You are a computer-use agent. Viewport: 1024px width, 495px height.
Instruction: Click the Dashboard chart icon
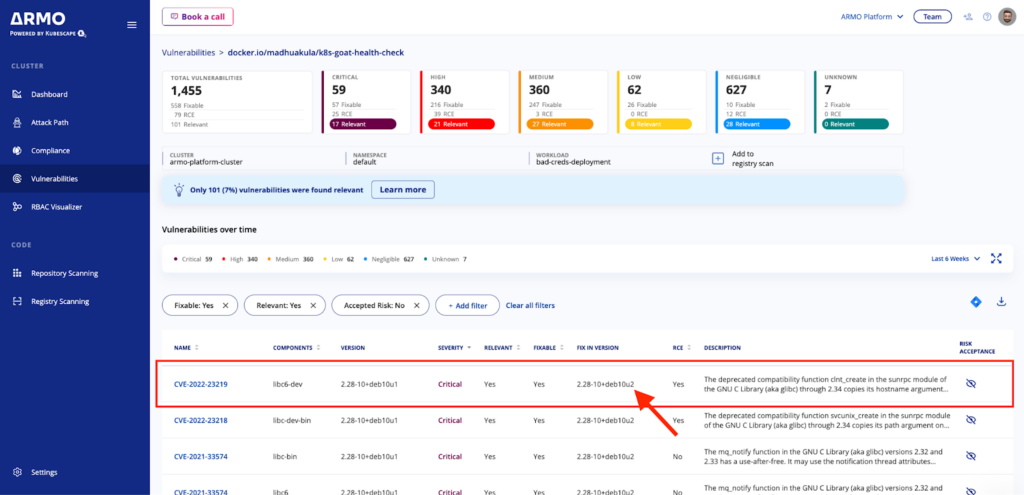(18, 94)
